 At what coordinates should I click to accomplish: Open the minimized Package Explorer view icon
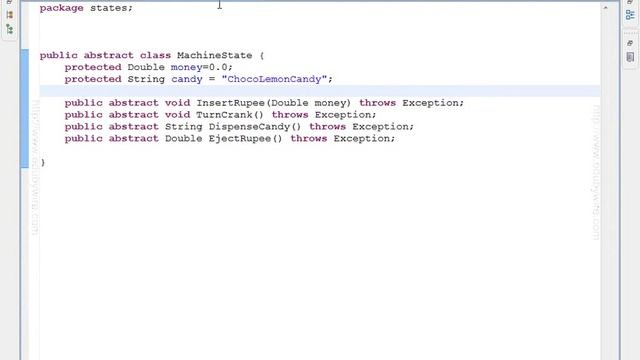(9, 15)
